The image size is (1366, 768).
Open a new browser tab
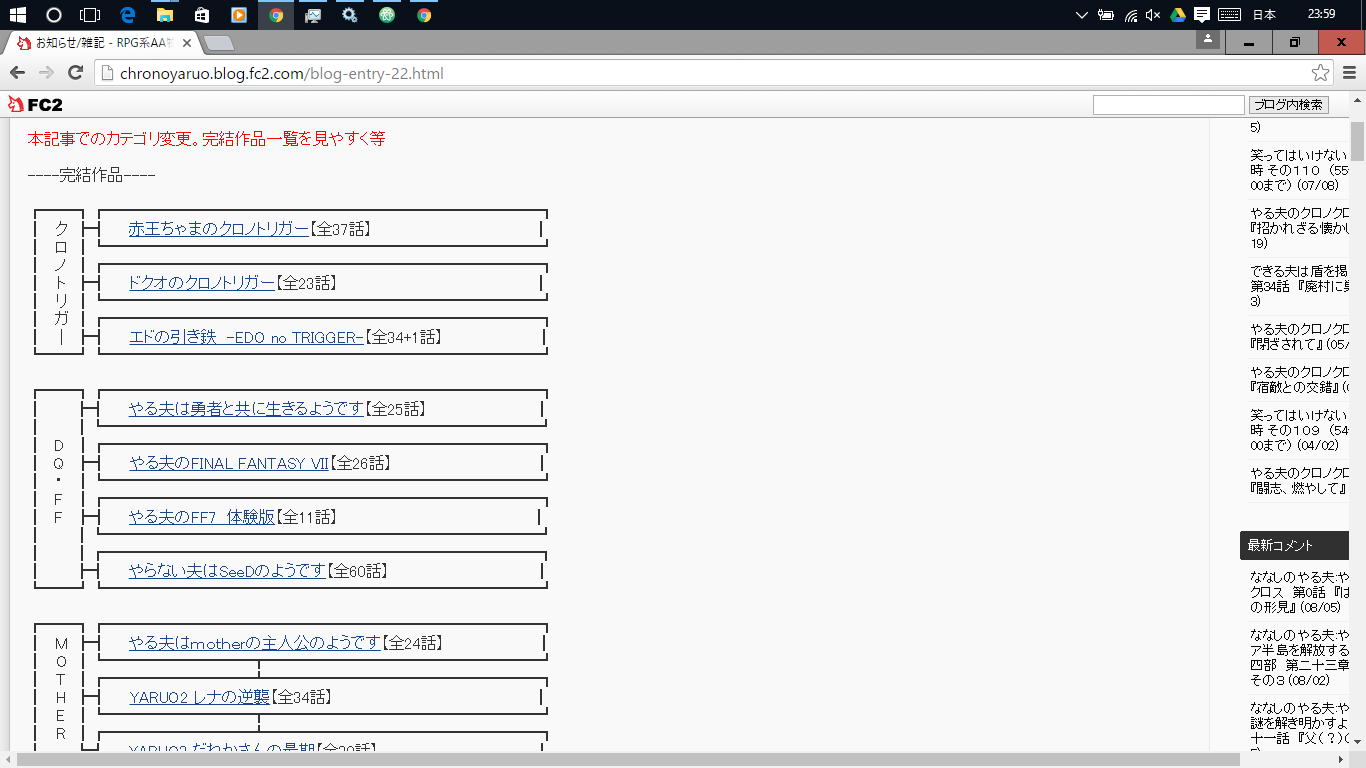tap(218, 43)
